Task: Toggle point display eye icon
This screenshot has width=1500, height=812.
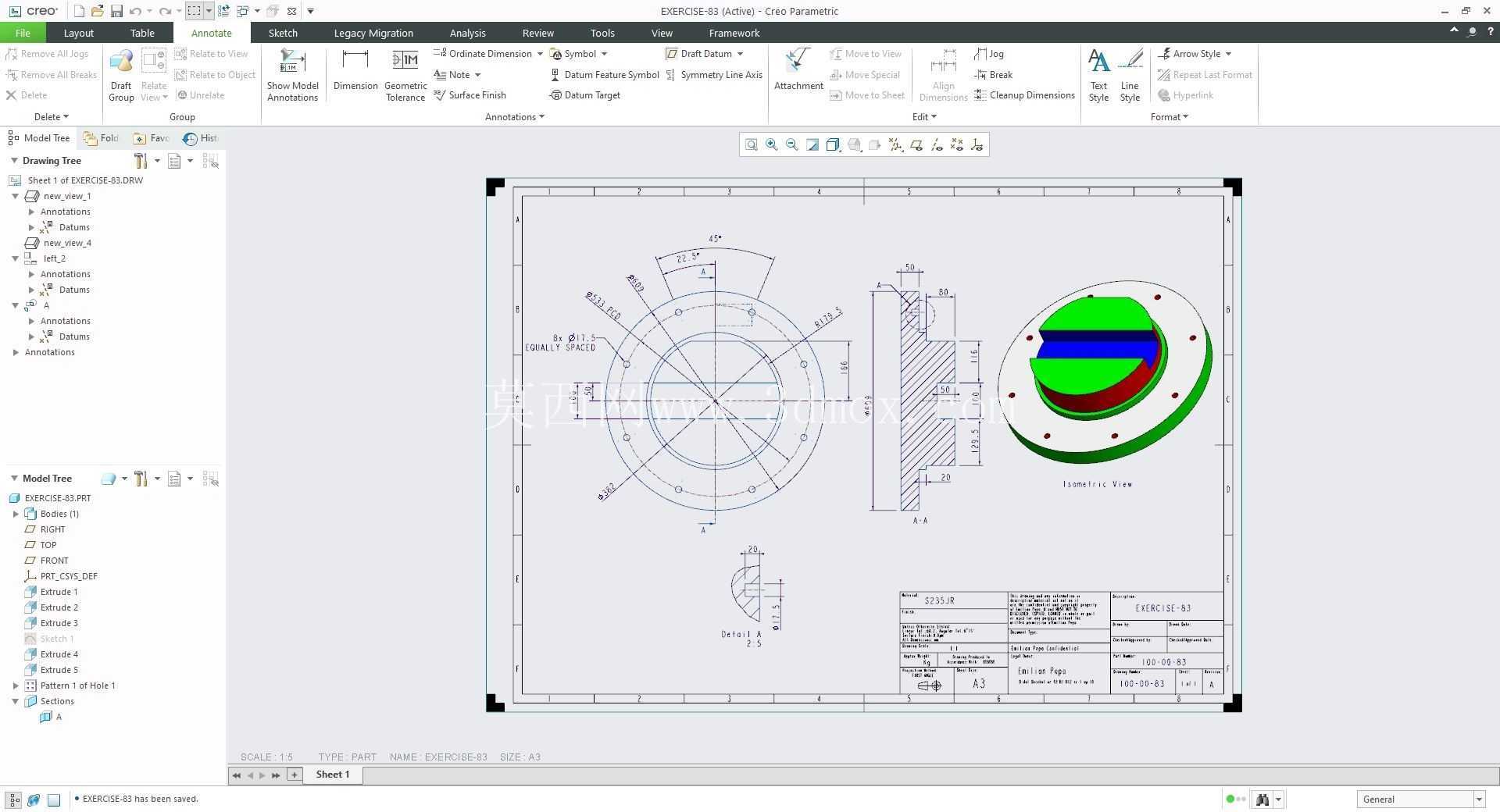Action: [x=956, y=144]
